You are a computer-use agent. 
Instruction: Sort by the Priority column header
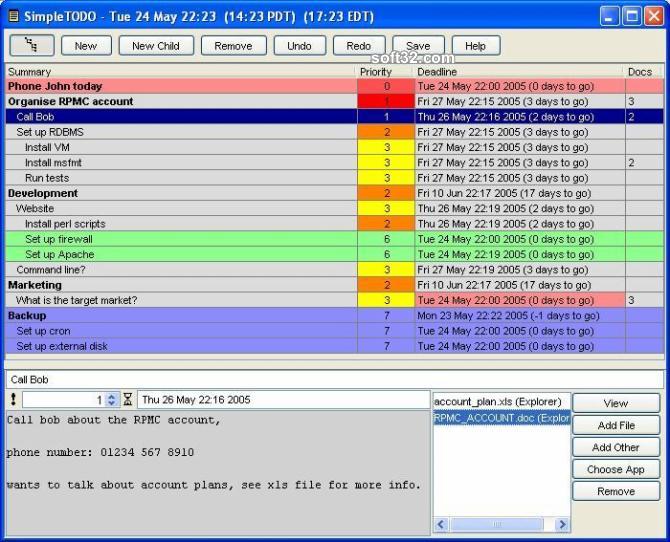[x=386, y=71]
